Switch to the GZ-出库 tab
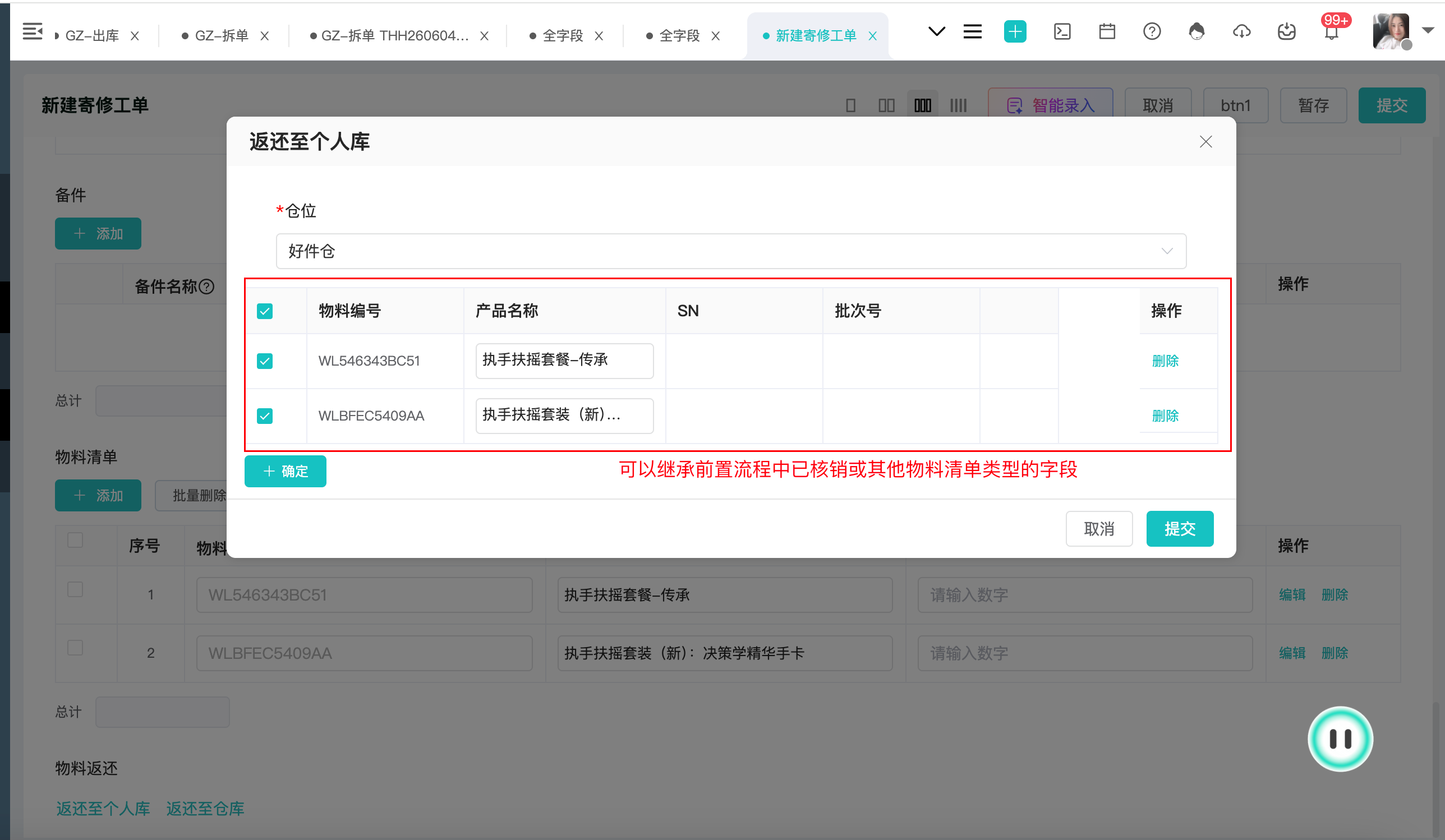 [92, 35]
